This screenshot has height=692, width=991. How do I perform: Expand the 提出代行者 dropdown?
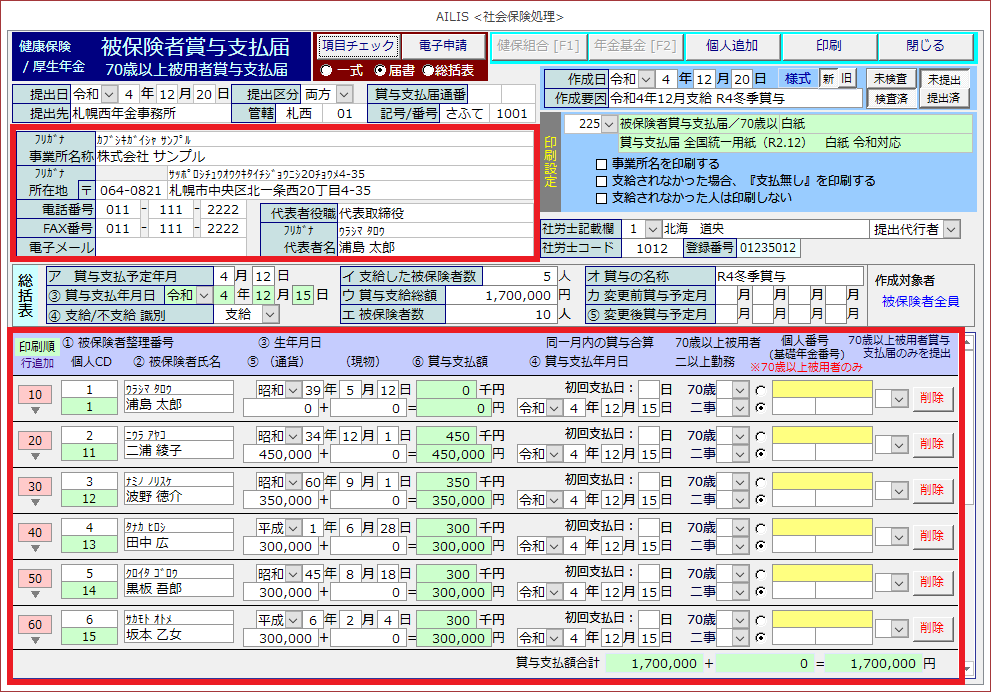[950, 229]
